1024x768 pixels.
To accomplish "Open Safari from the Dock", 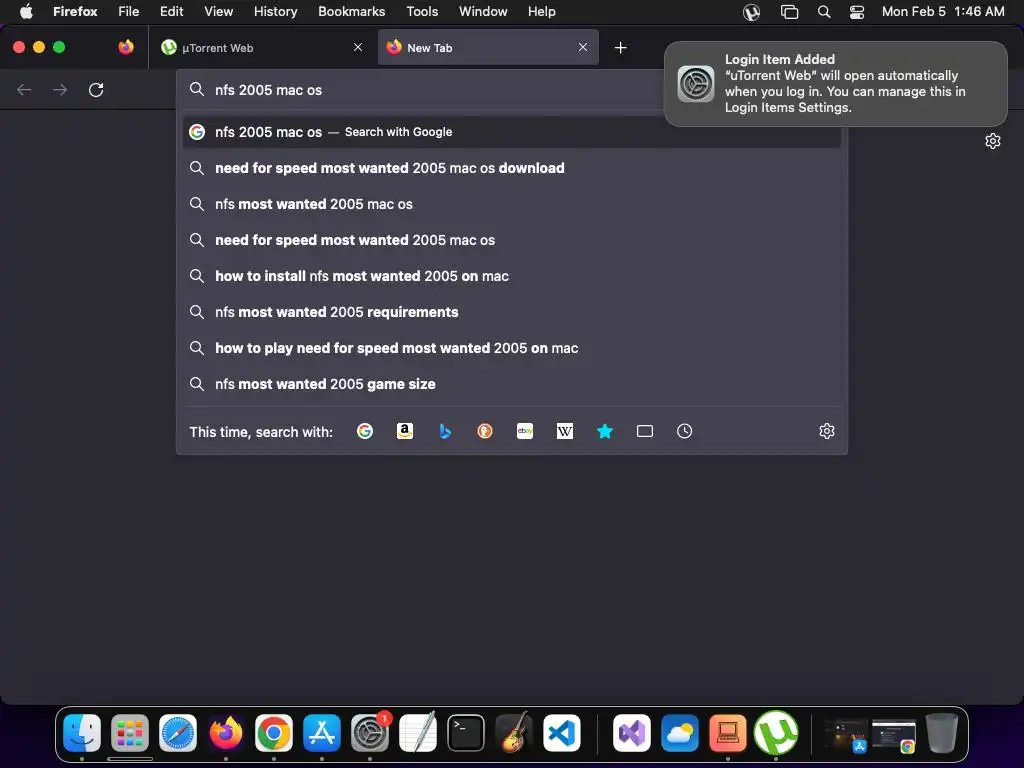I will [178, 733].
